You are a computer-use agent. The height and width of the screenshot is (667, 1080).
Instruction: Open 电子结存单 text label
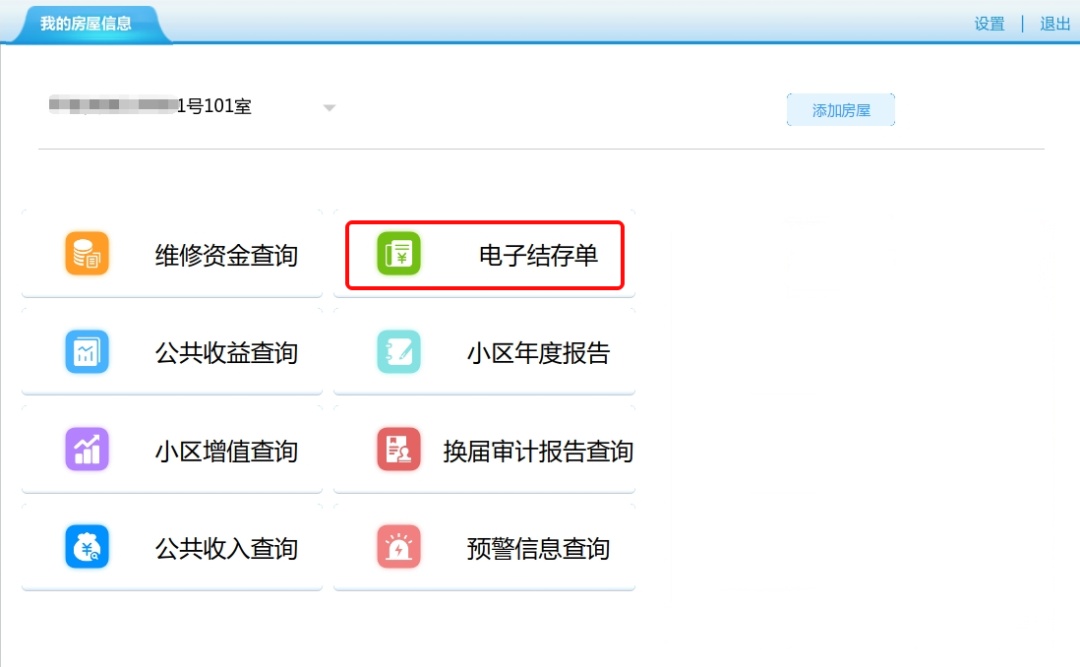(x=538, y=256)
